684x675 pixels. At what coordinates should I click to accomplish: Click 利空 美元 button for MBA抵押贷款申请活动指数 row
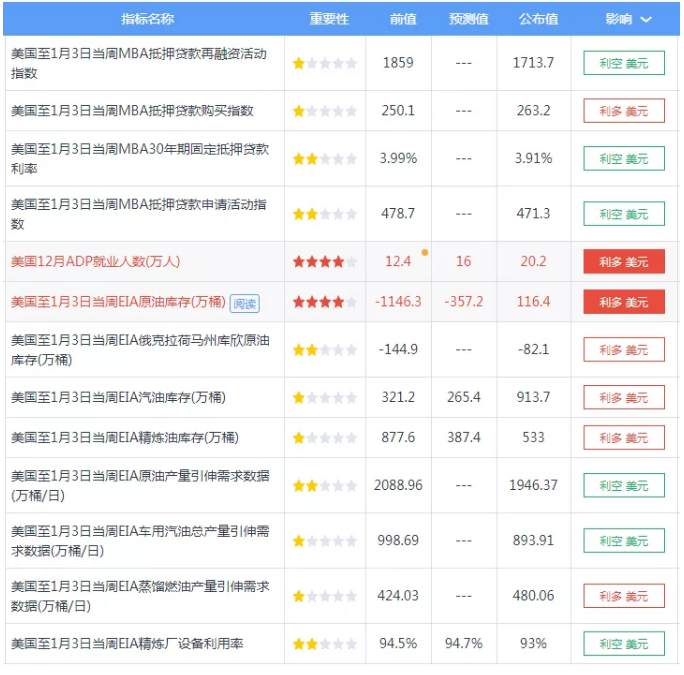[x=624, y=214]
